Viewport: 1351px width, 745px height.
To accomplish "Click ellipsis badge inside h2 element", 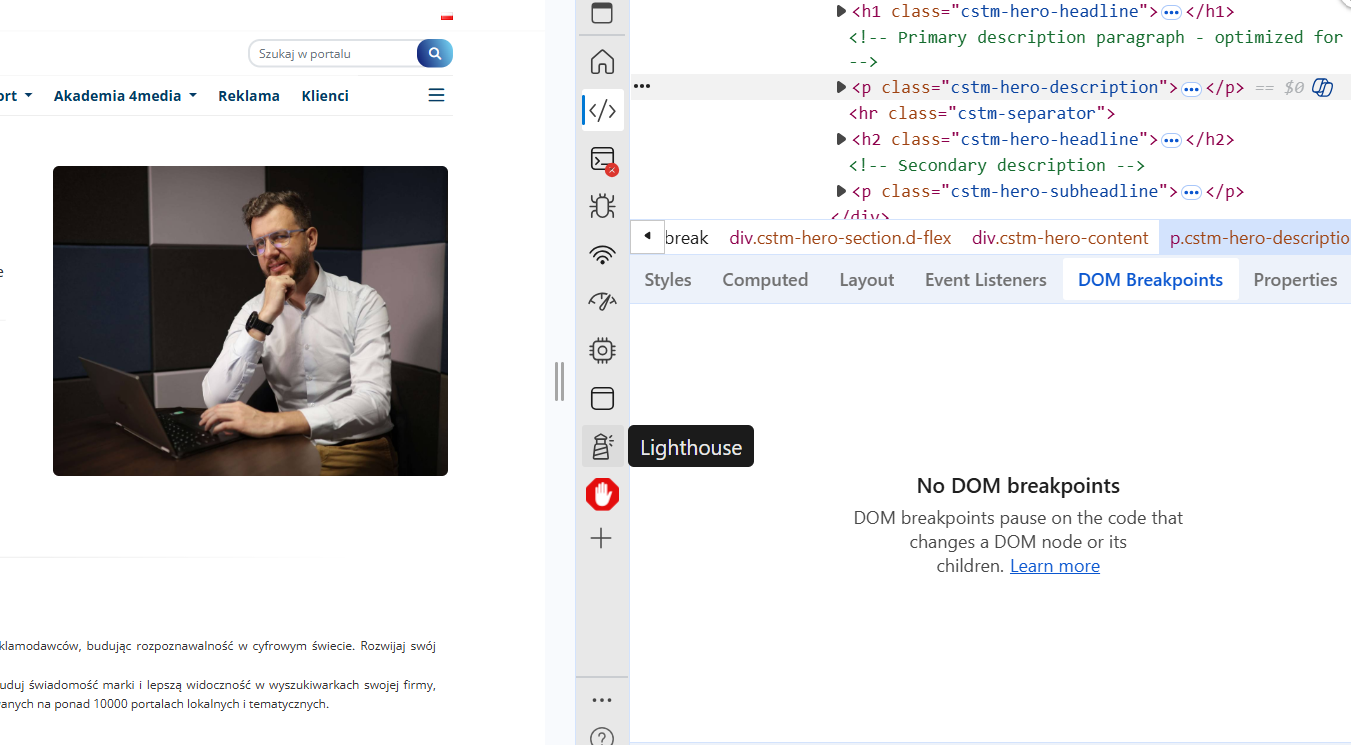I will click(1171, 140).
